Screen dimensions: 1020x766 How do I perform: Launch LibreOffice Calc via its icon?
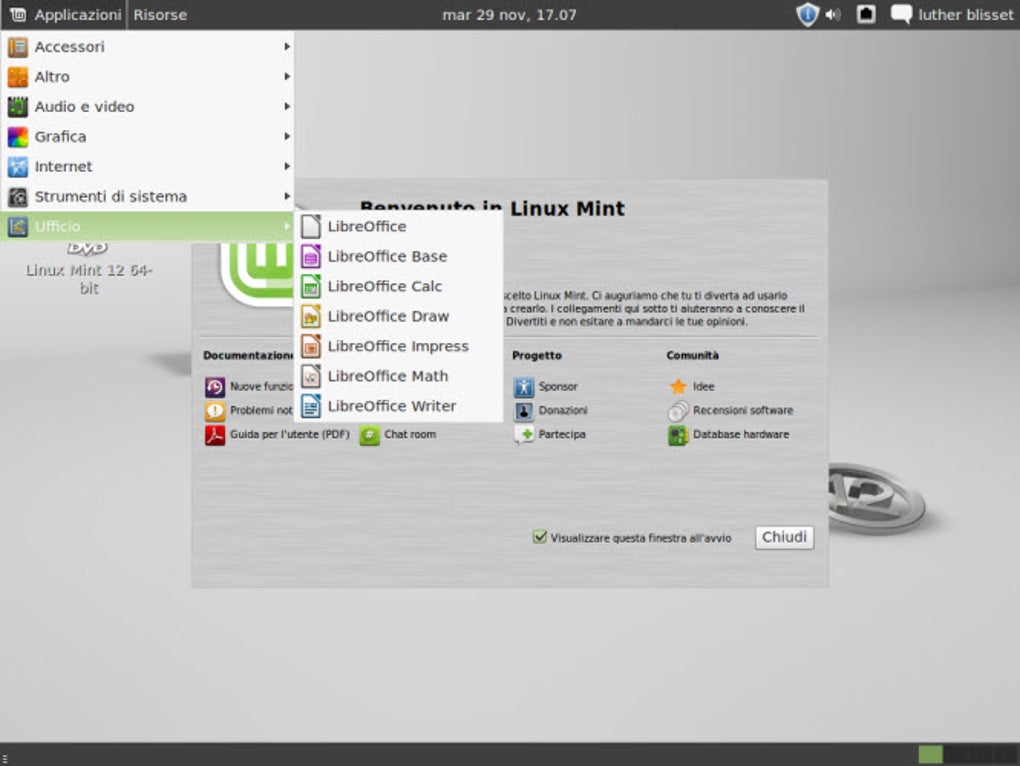[x=311, y=286]
